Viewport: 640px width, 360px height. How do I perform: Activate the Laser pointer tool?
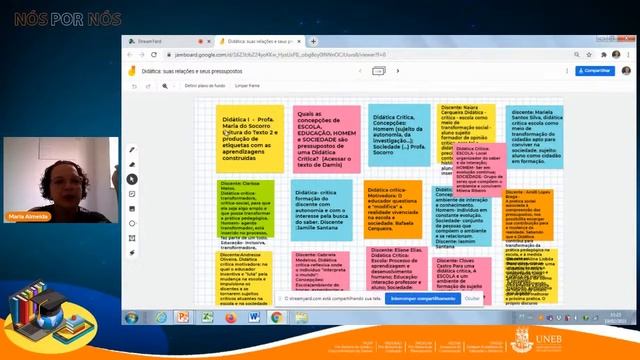coord(132,253)
